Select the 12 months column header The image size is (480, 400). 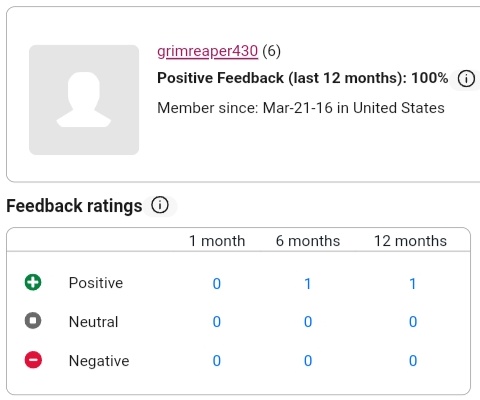pos(410,241)
